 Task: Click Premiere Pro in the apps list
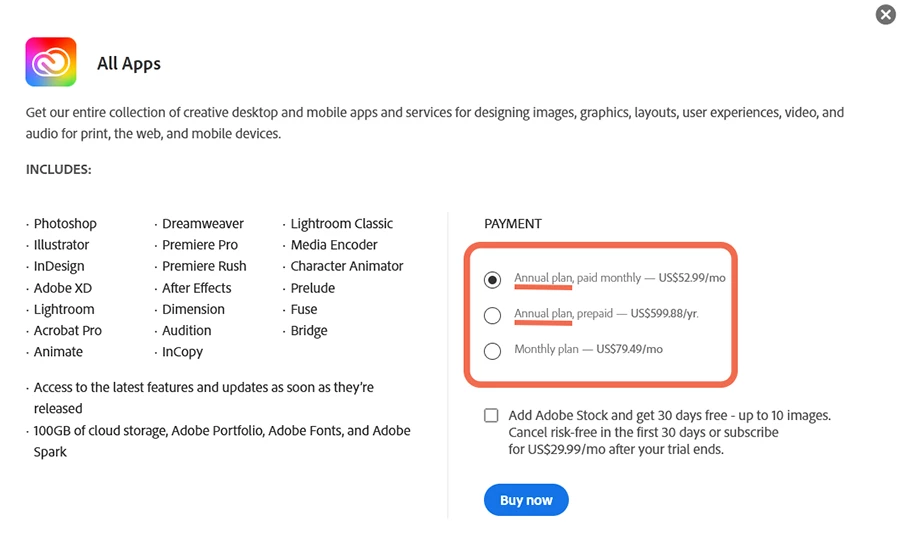[200, 245]
